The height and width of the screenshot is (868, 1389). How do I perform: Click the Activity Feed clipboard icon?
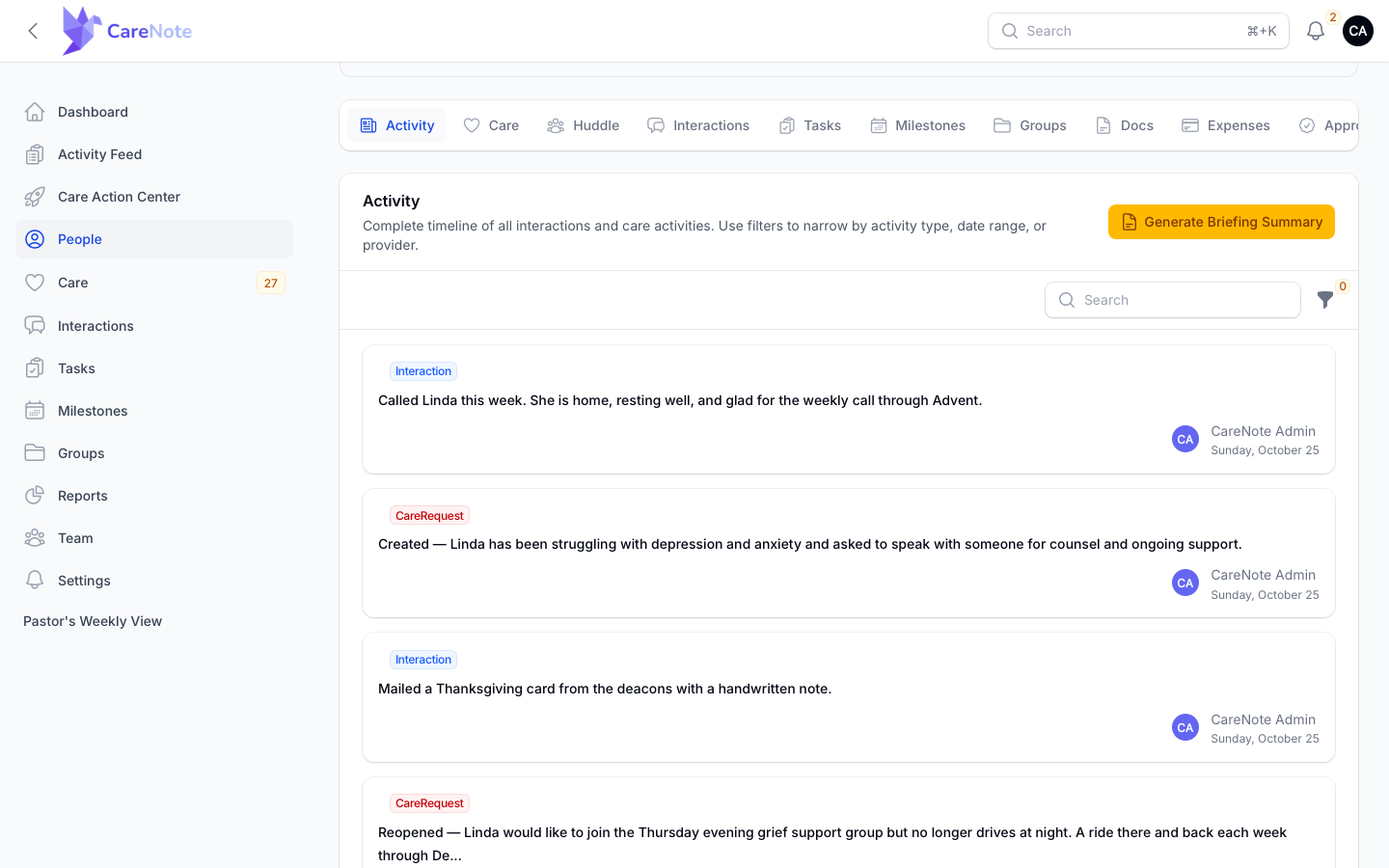[35, 154]
